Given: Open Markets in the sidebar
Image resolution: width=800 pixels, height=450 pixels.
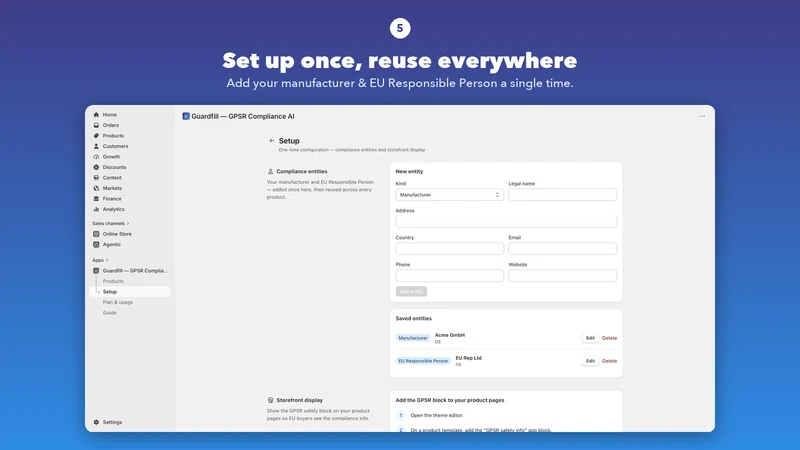Looking at the screenshot, I should point(112,188).
